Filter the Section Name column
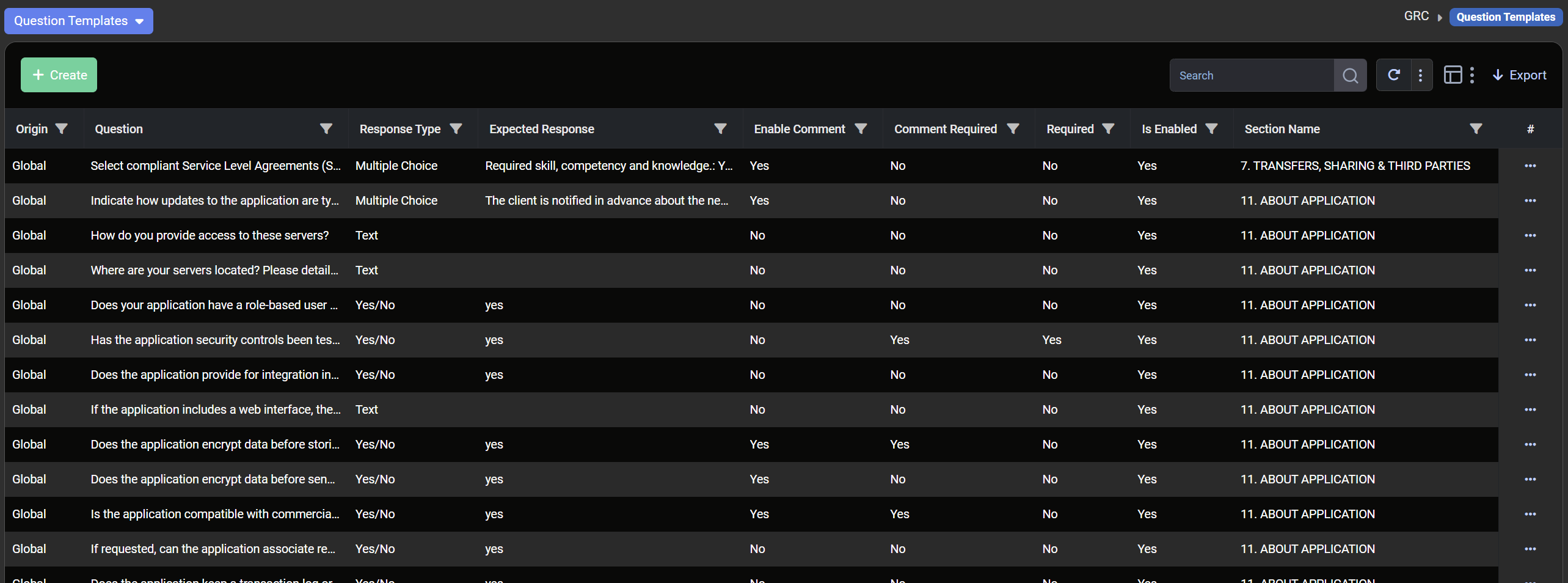1568x583 pixels. click(x=1476, y=129)
